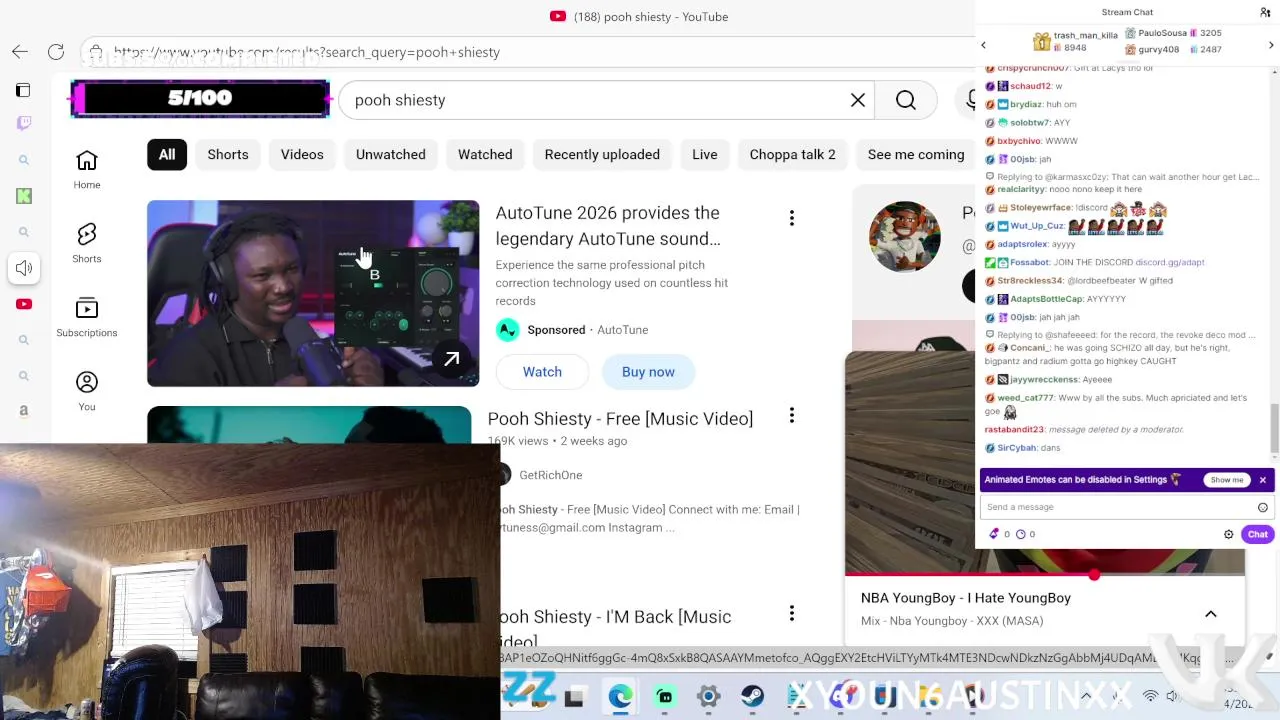Open Shorts in the YouTube sidebar
The height and width of the screenshot is (720, 1280).
point(87,243)
